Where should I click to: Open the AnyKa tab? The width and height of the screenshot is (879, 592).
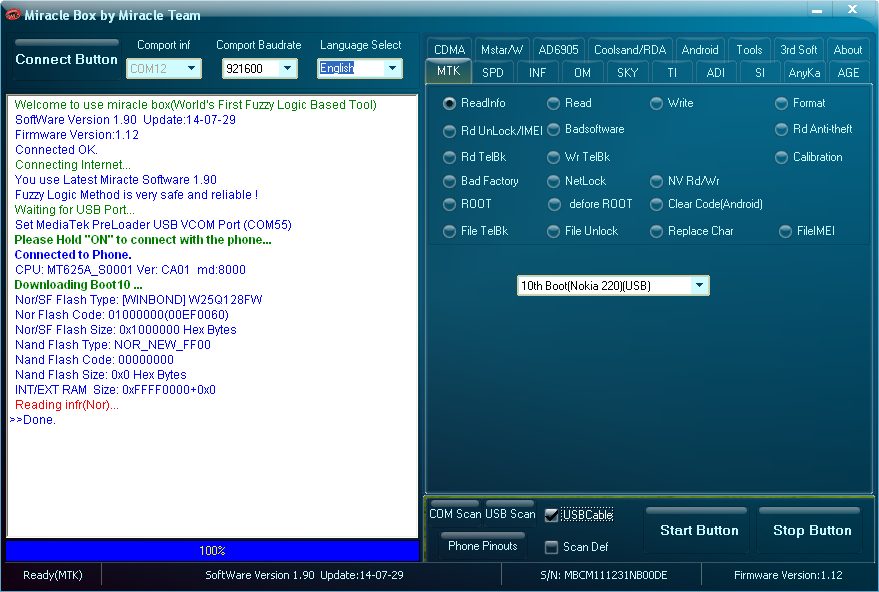click(804, 73)
